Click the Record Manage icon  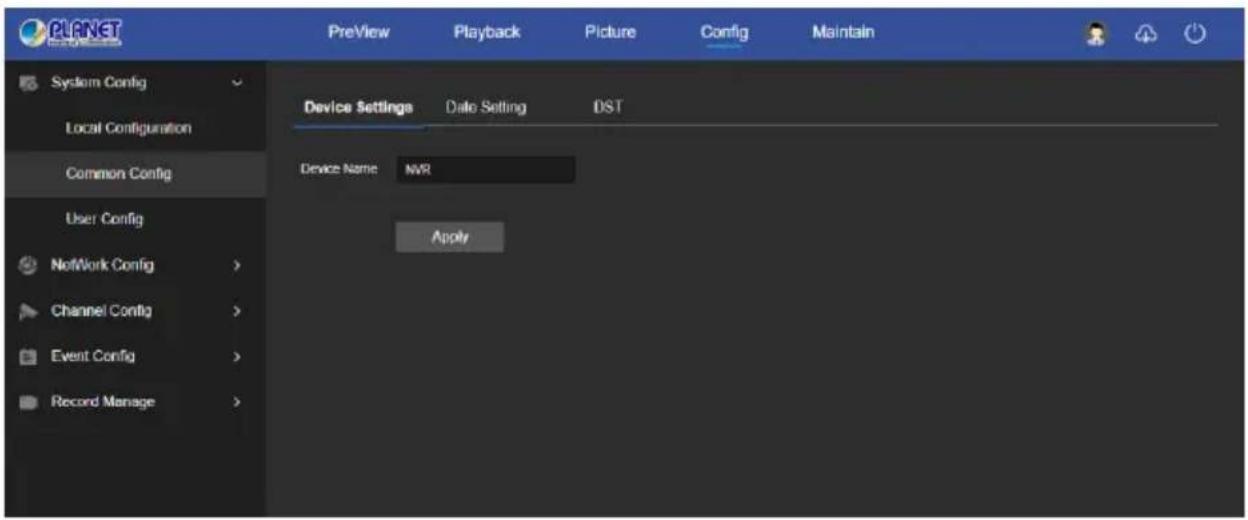click(x=27, y=403)
